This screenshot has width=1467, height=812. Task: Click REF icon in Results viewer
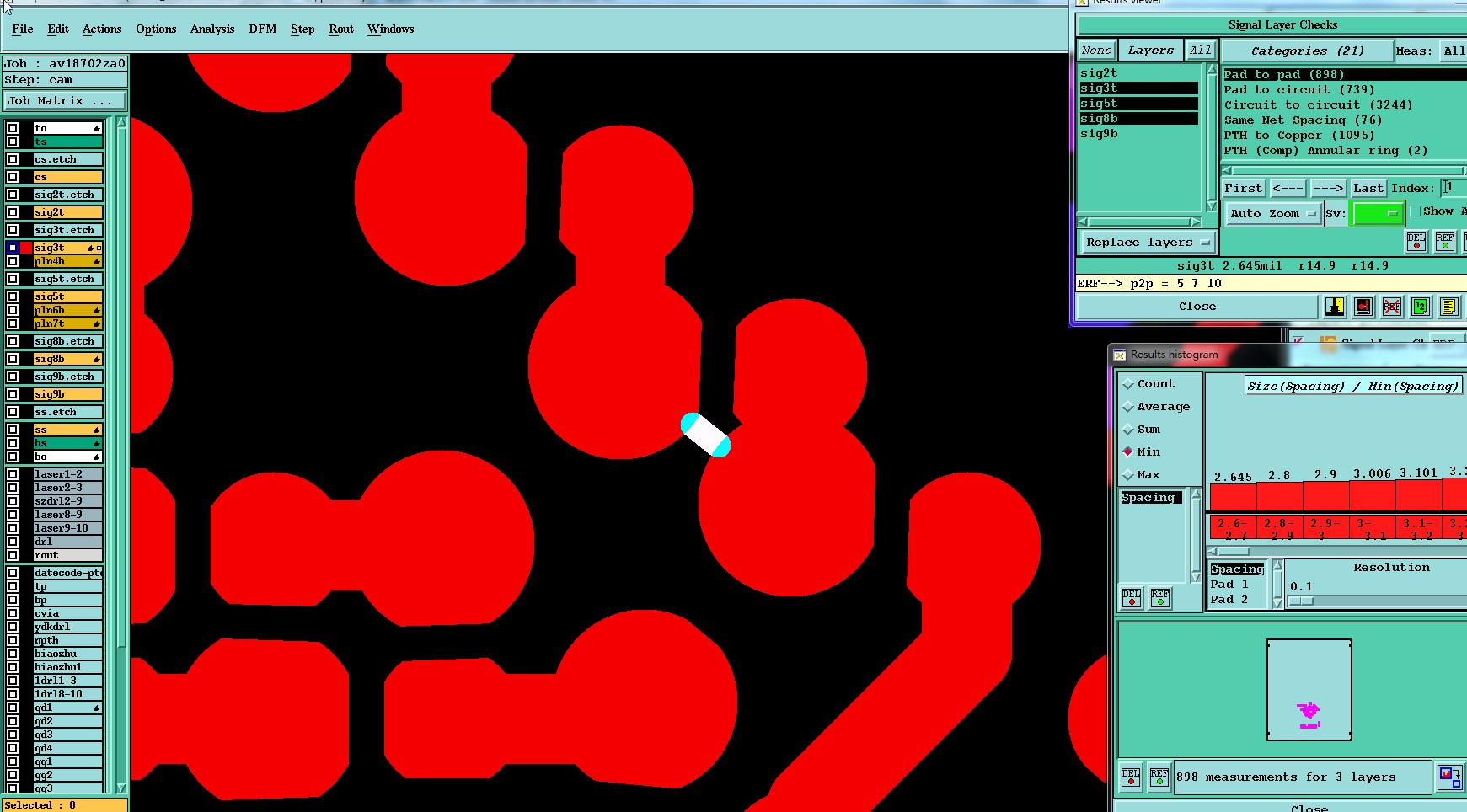[x=1445, y=243]
